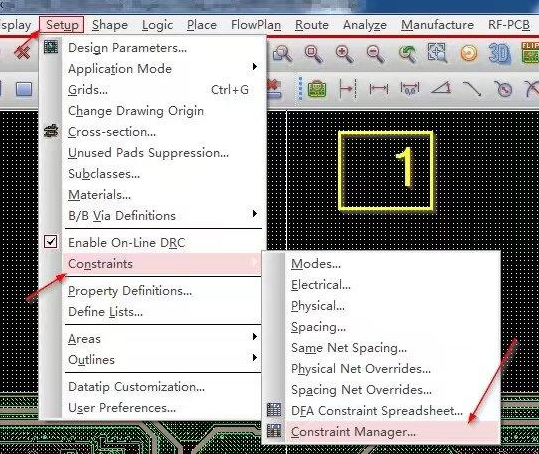Open the Manufacture menu
539x454 pixels.
[x=437, y=25]
